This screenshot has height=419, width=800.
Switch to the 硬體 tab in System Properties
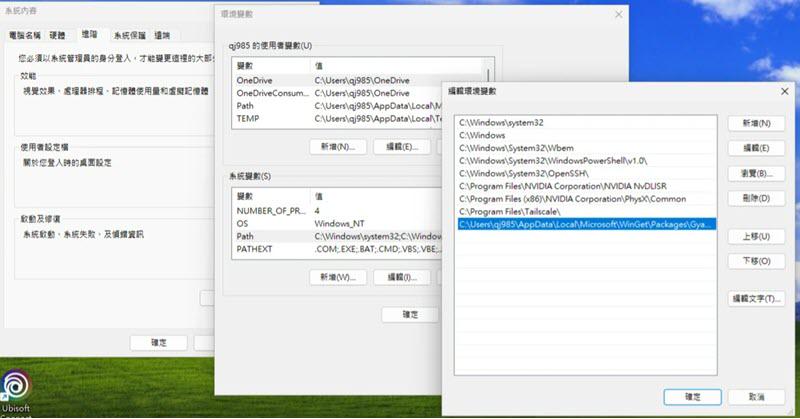[x=57, y=35]
